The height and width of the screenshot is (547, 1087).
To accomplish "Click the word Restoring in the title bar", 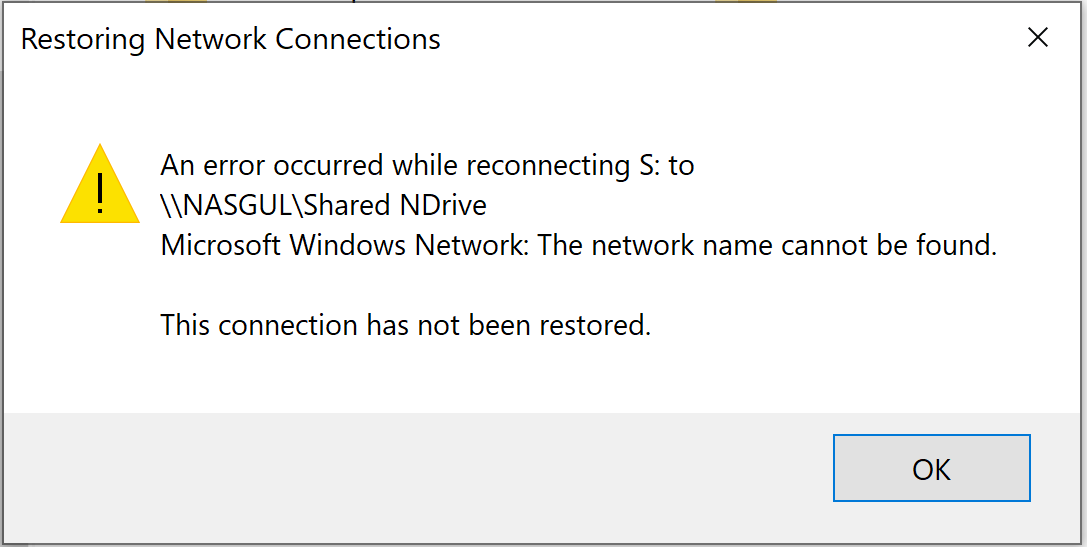I will [82, 39].
